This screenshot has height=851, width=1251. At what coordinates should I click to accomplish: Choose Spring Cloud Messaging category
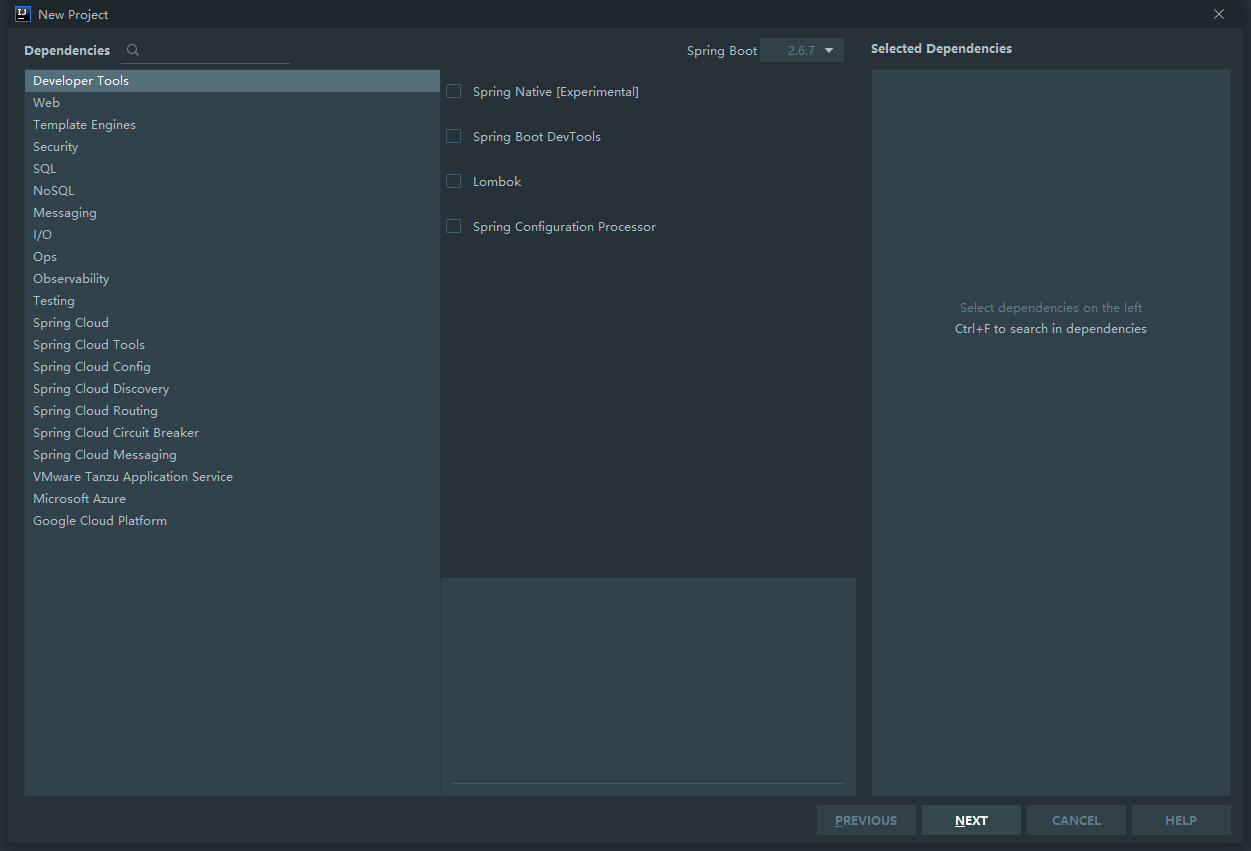coord(232,455)
